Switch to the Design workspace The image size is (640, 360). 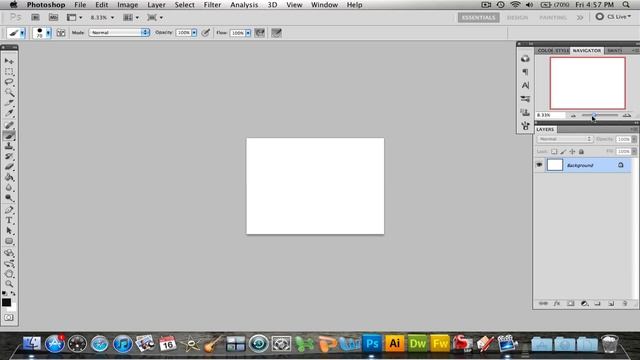tap(517, 18)
